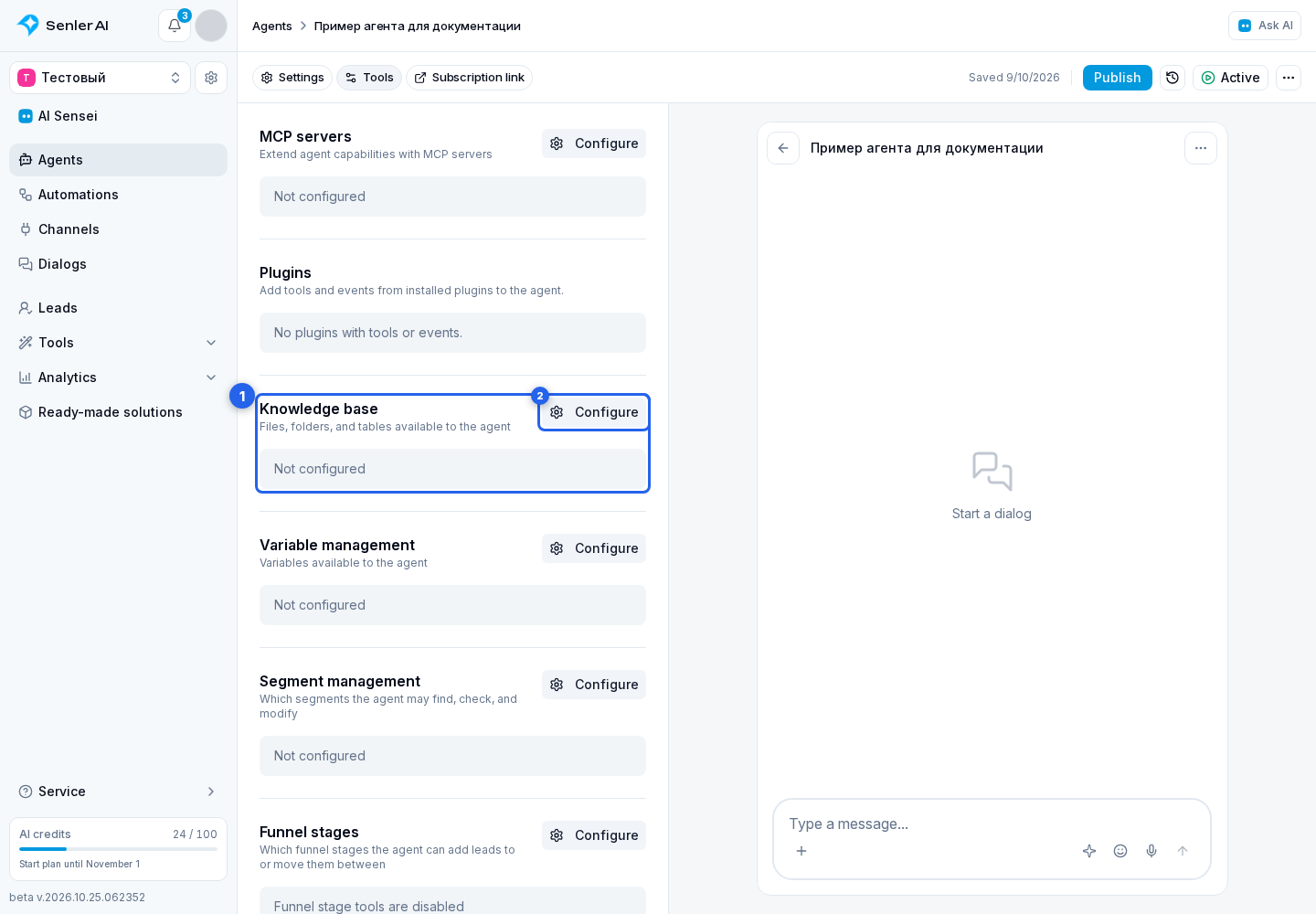Expand the Analytics sidebar section
The height and width of the screenshot is (914, 1316).
(x=118, y=377)
